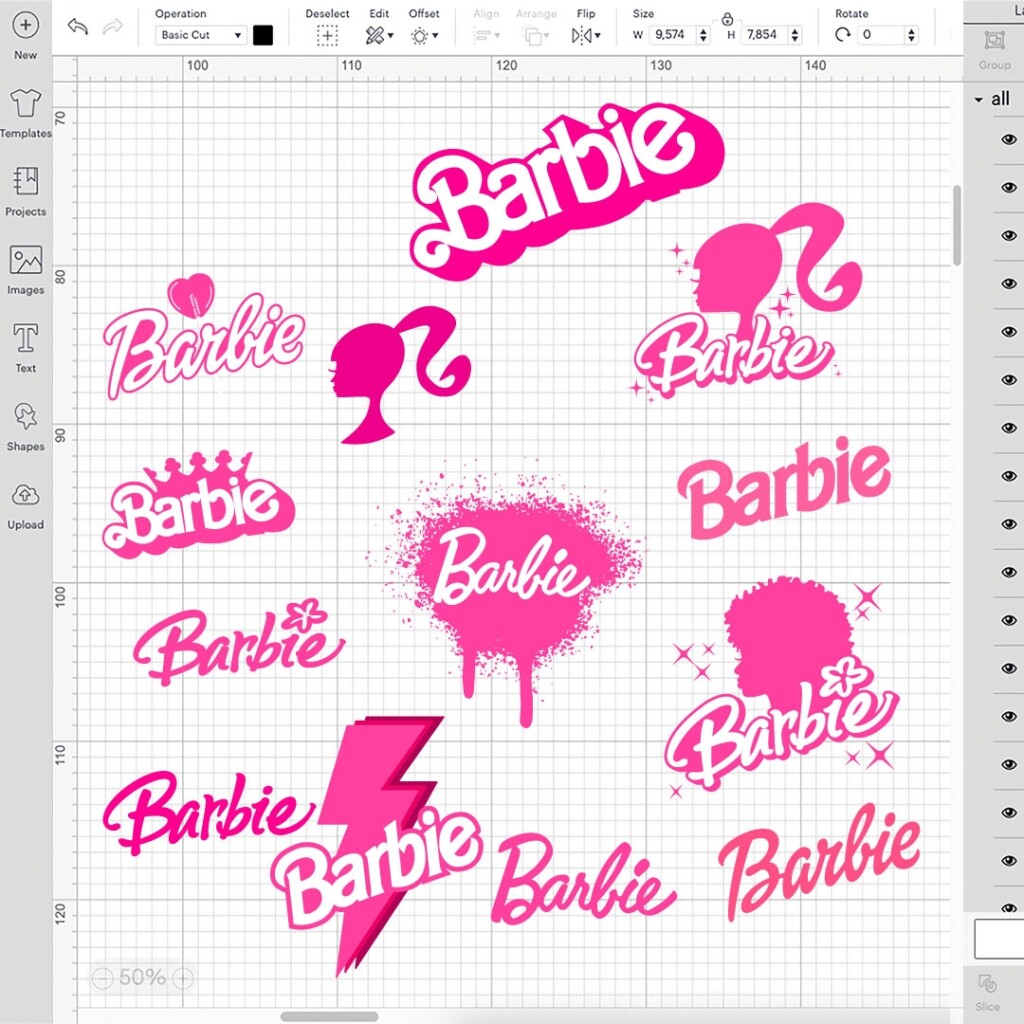
Task: Click the Width value stepper arrows
Action: (x=703, y=35)
